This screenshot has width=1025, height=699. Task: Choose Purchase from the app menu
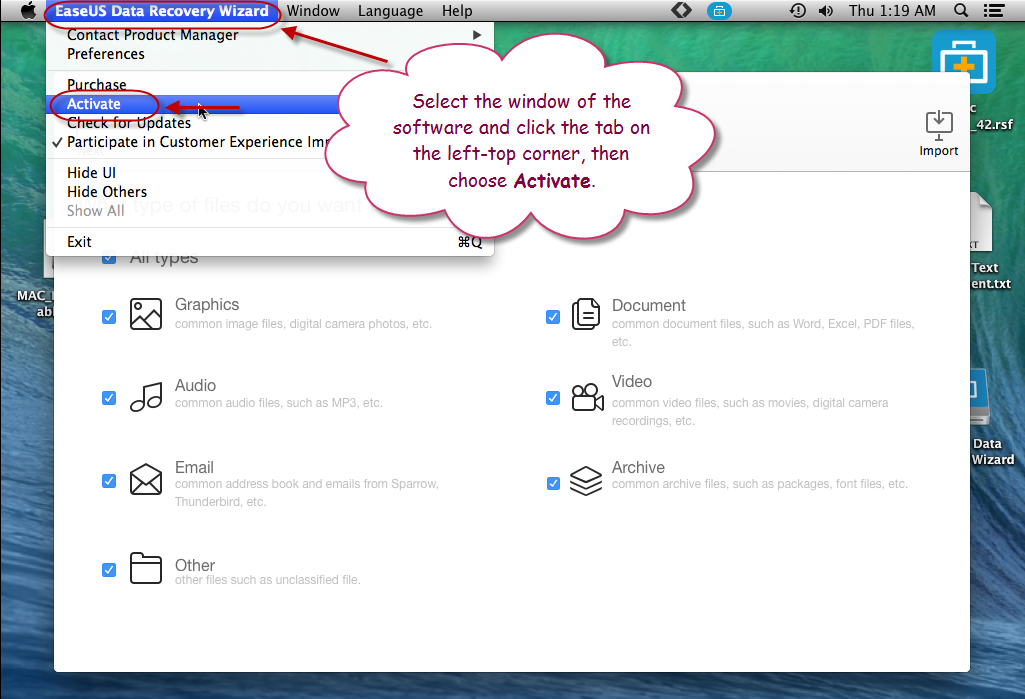pyautogui.click(x=269, y=84)
